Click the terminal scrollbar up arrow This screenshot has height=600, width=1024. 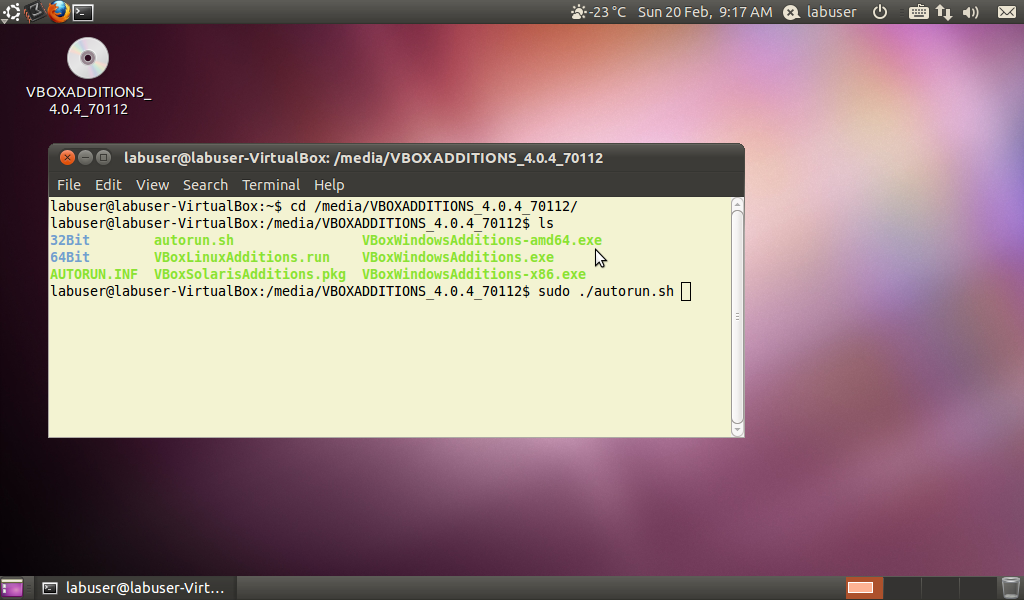(737, 204)
